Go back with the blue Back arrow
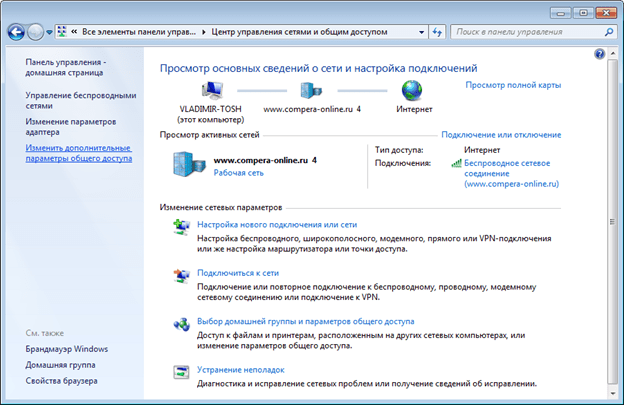 (x=16, y=32)
